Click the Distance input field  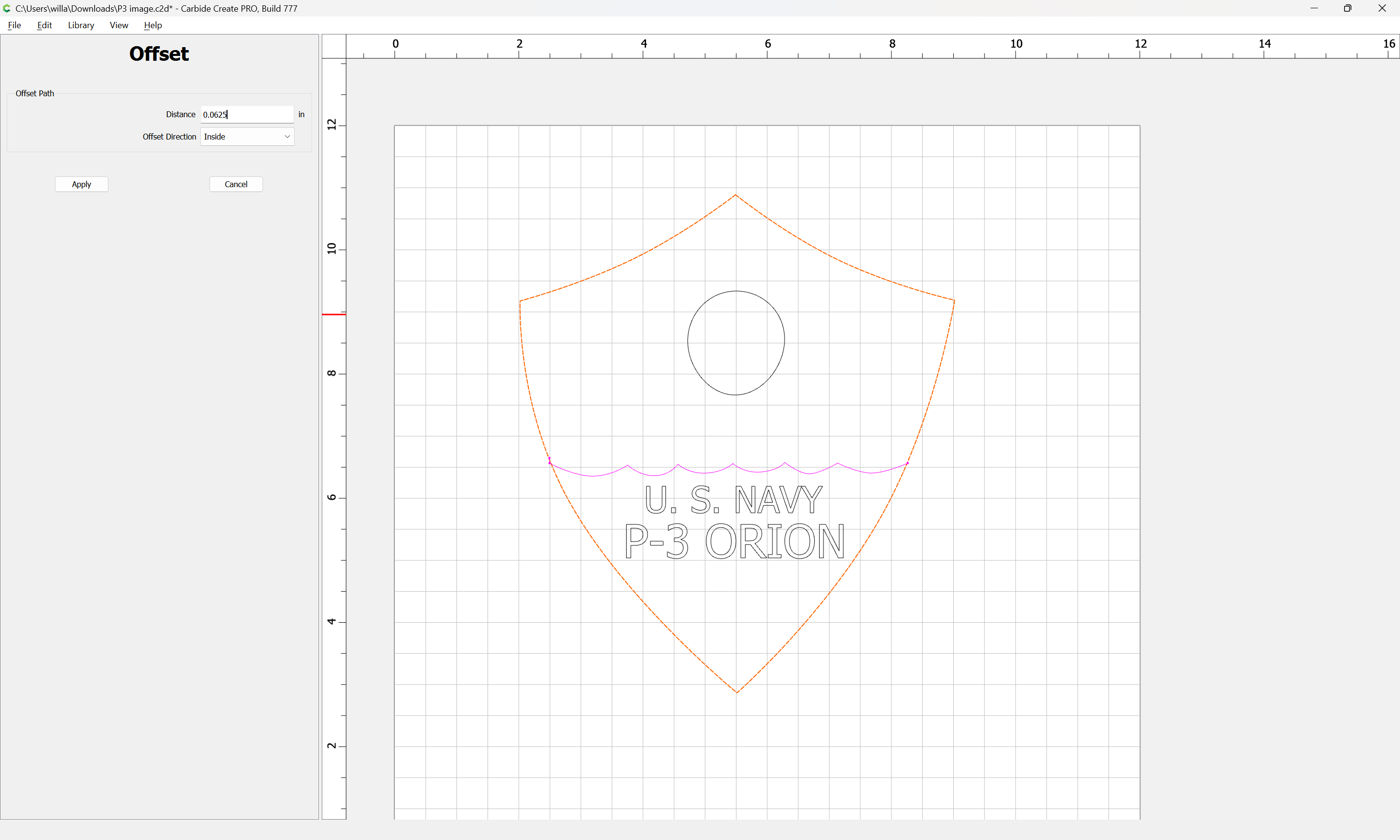pos(247,114)
